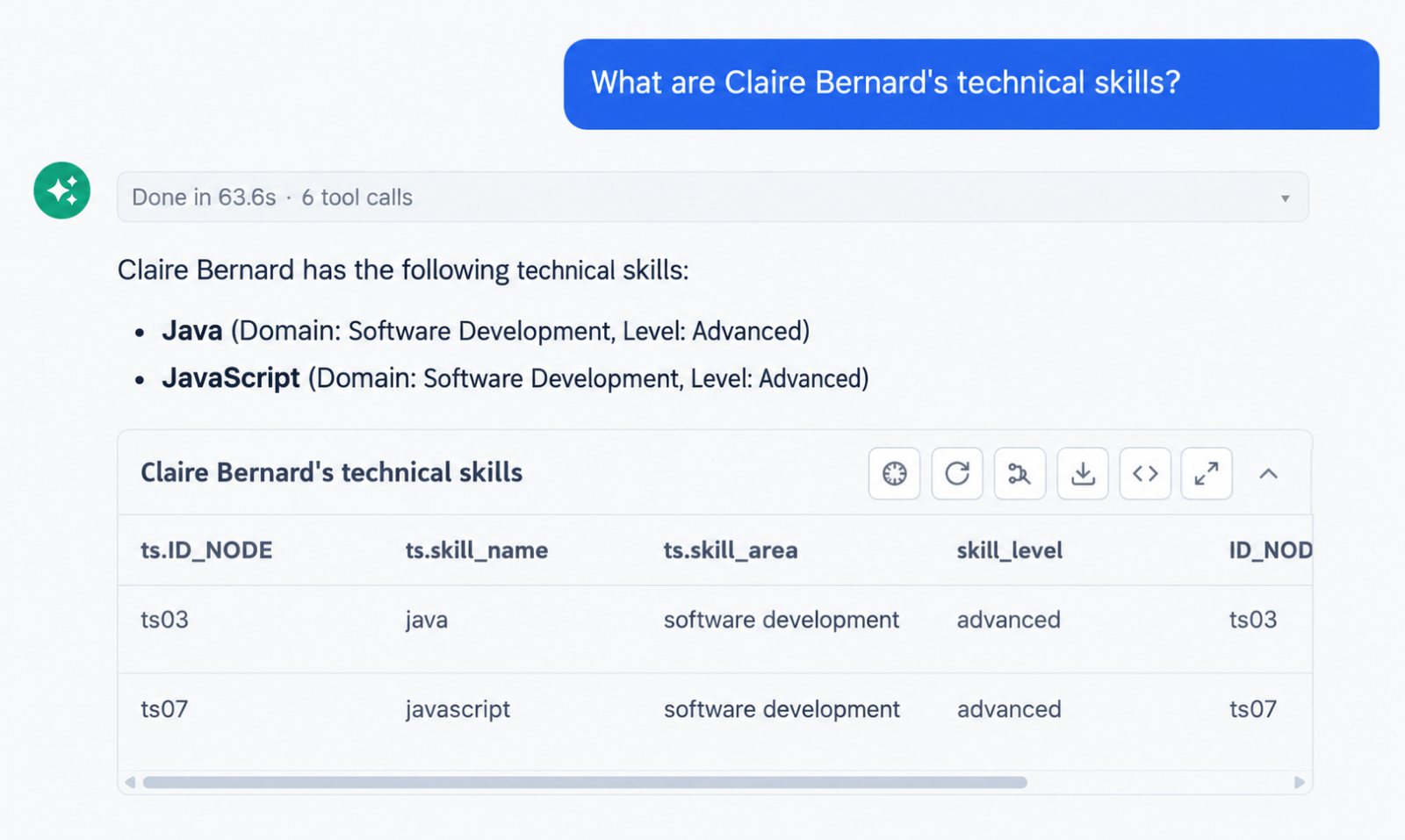Select the first-column ts03 cell
1405x840 pixels.
coord(164,620)
